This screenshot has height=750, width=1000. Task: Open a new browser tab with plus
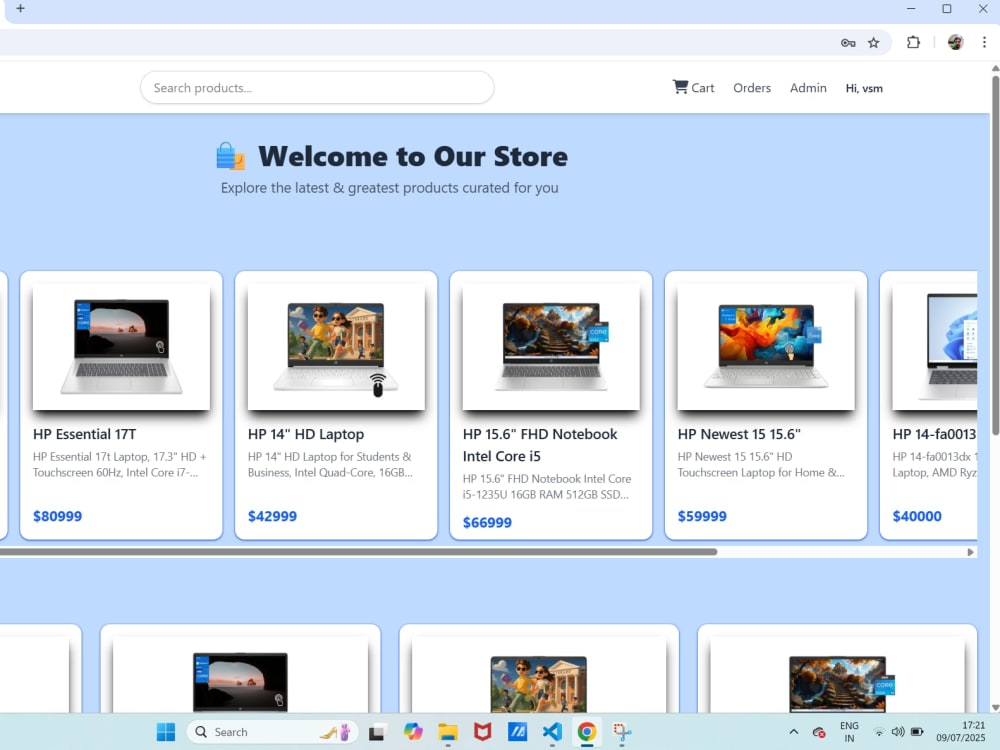click(20, 8)
